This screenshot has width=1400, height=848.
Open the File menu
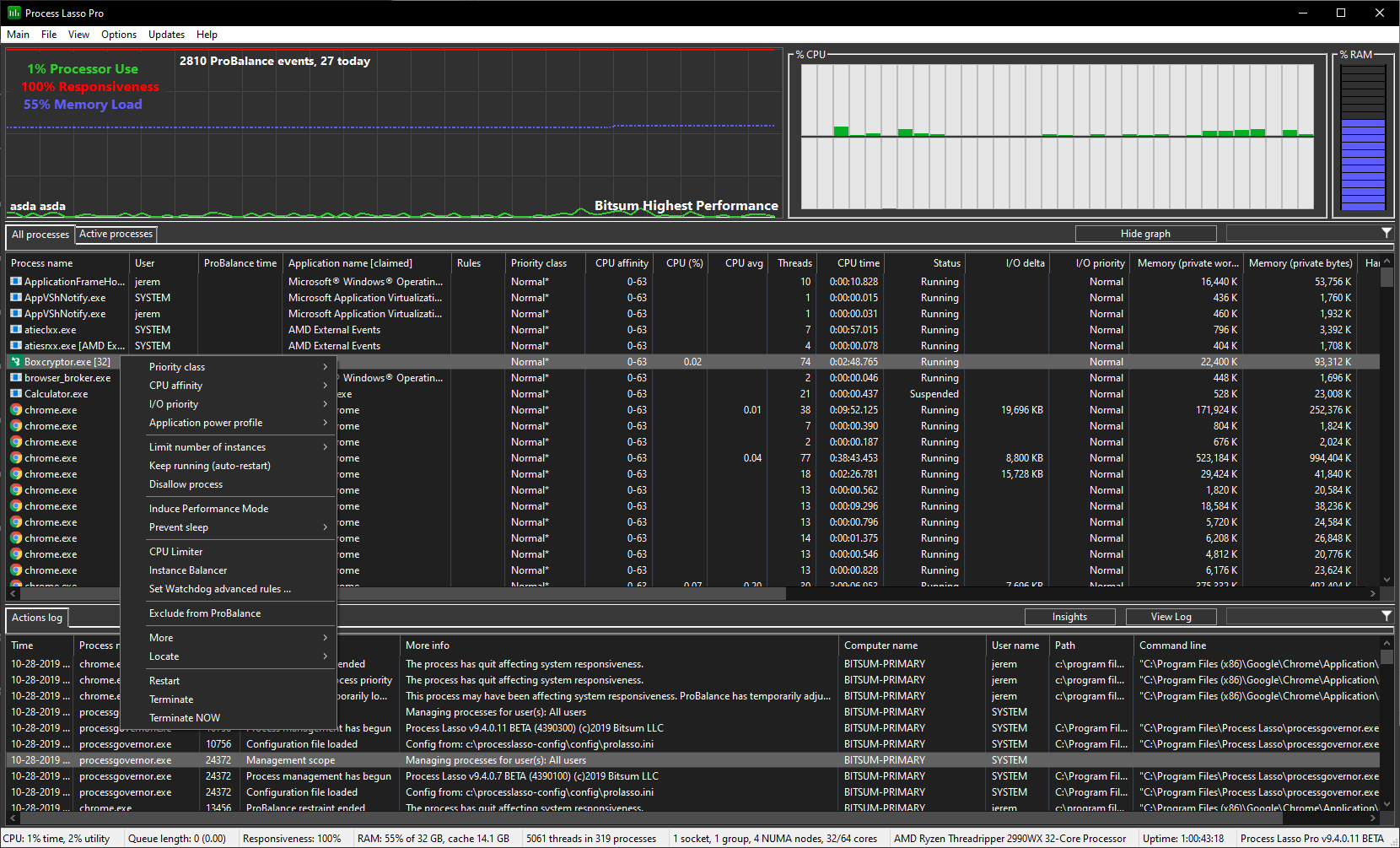pyautogui.click(x=49, y=35)
